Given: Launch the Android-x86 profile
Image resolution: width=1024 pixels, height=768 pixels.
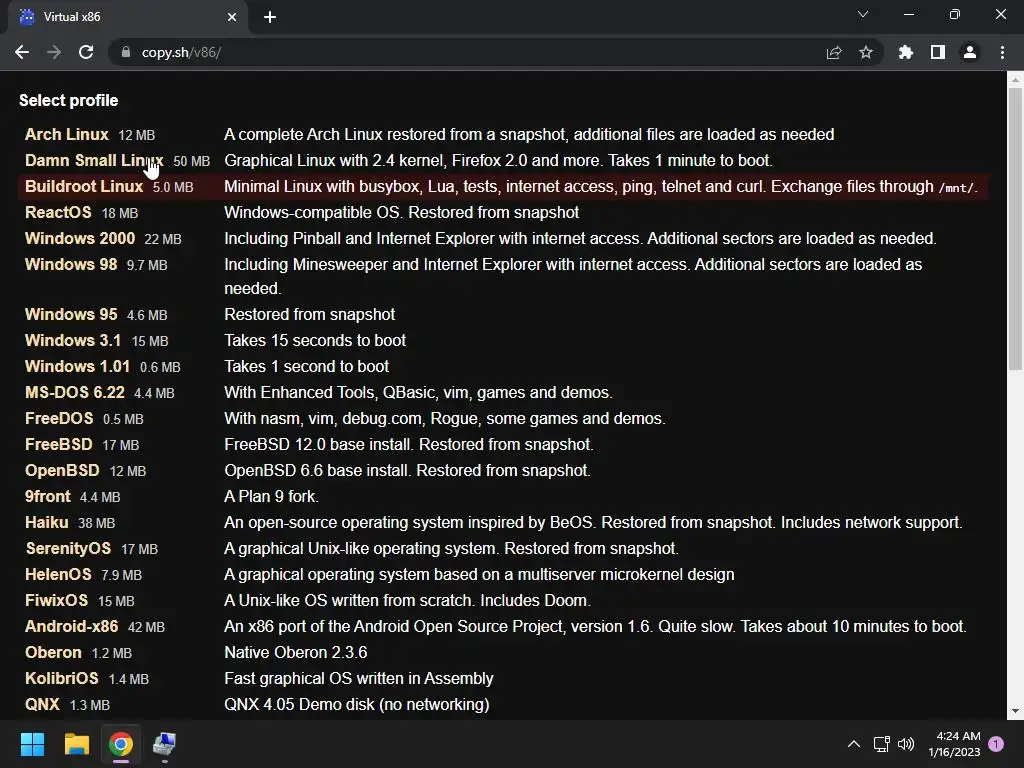Looking at the screenshot, I should tap(71, 627).
